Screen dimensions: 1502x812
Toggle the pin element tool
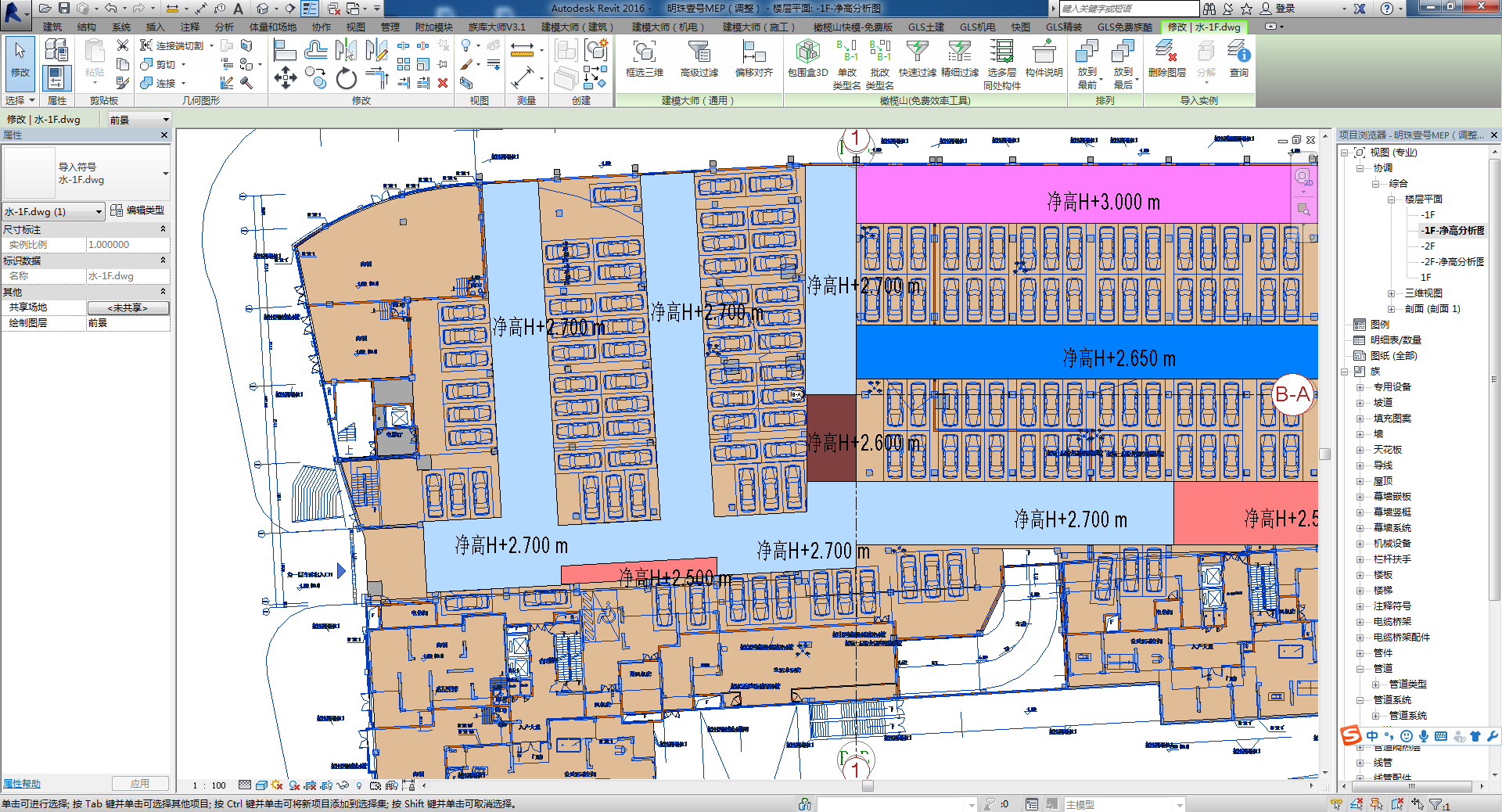click(x=443, y=64)
